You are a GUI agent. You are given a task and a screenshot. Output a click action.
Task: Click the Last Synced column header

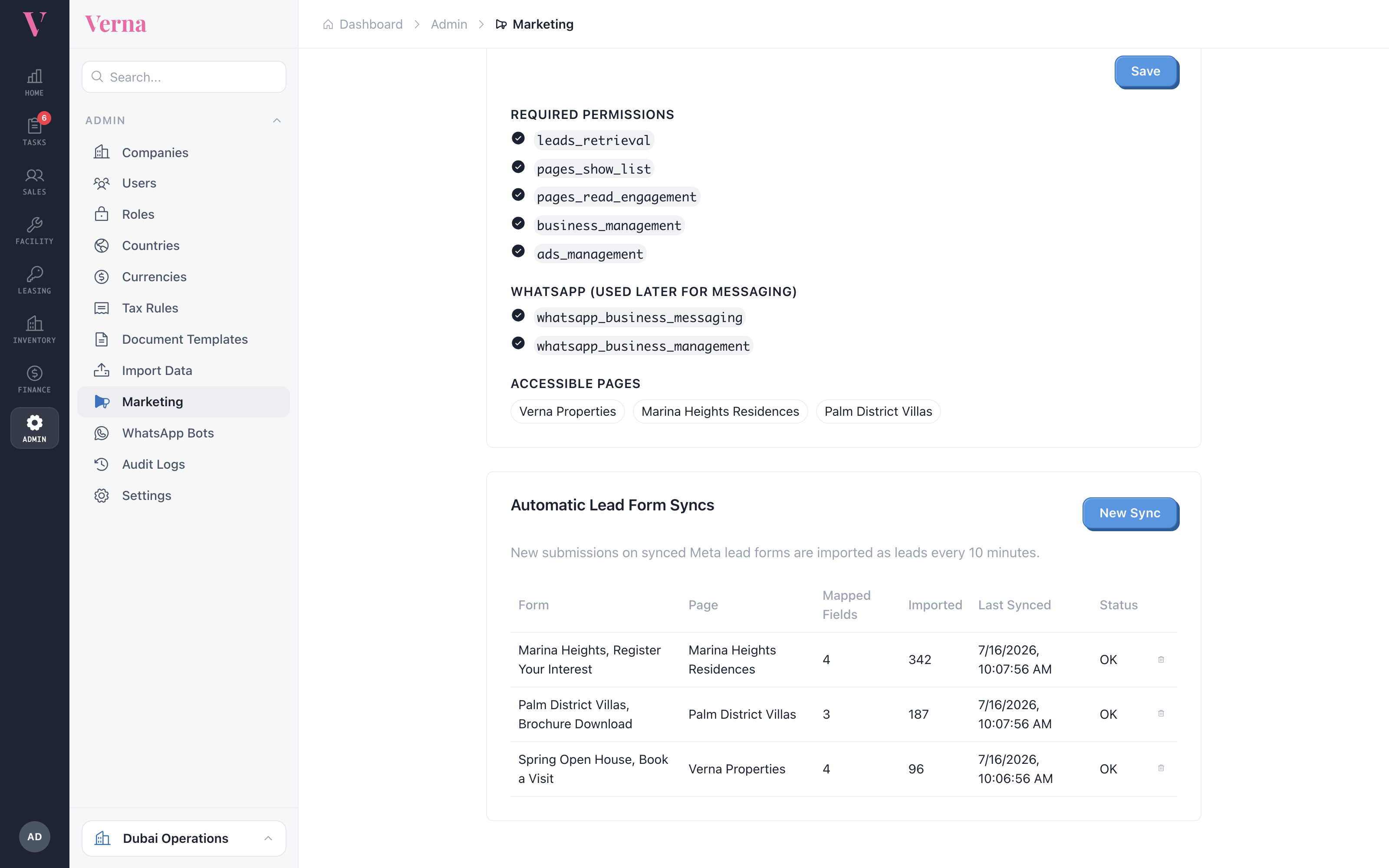pos(1014,605)
